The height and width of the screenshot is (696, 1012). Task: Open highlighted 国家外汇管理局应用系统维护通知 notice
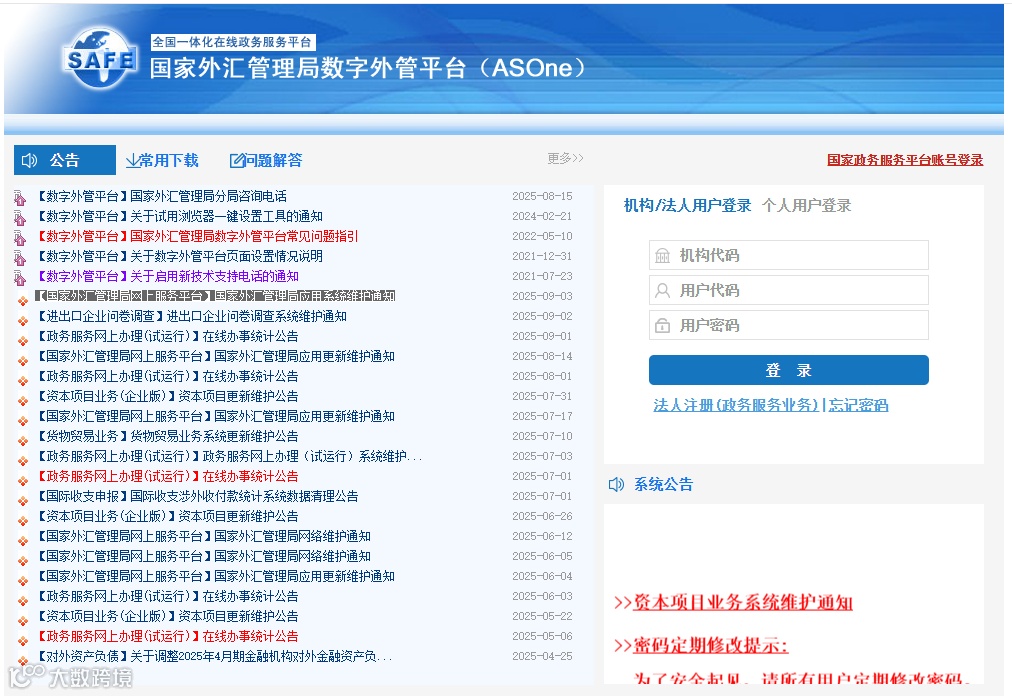point(215,296)
